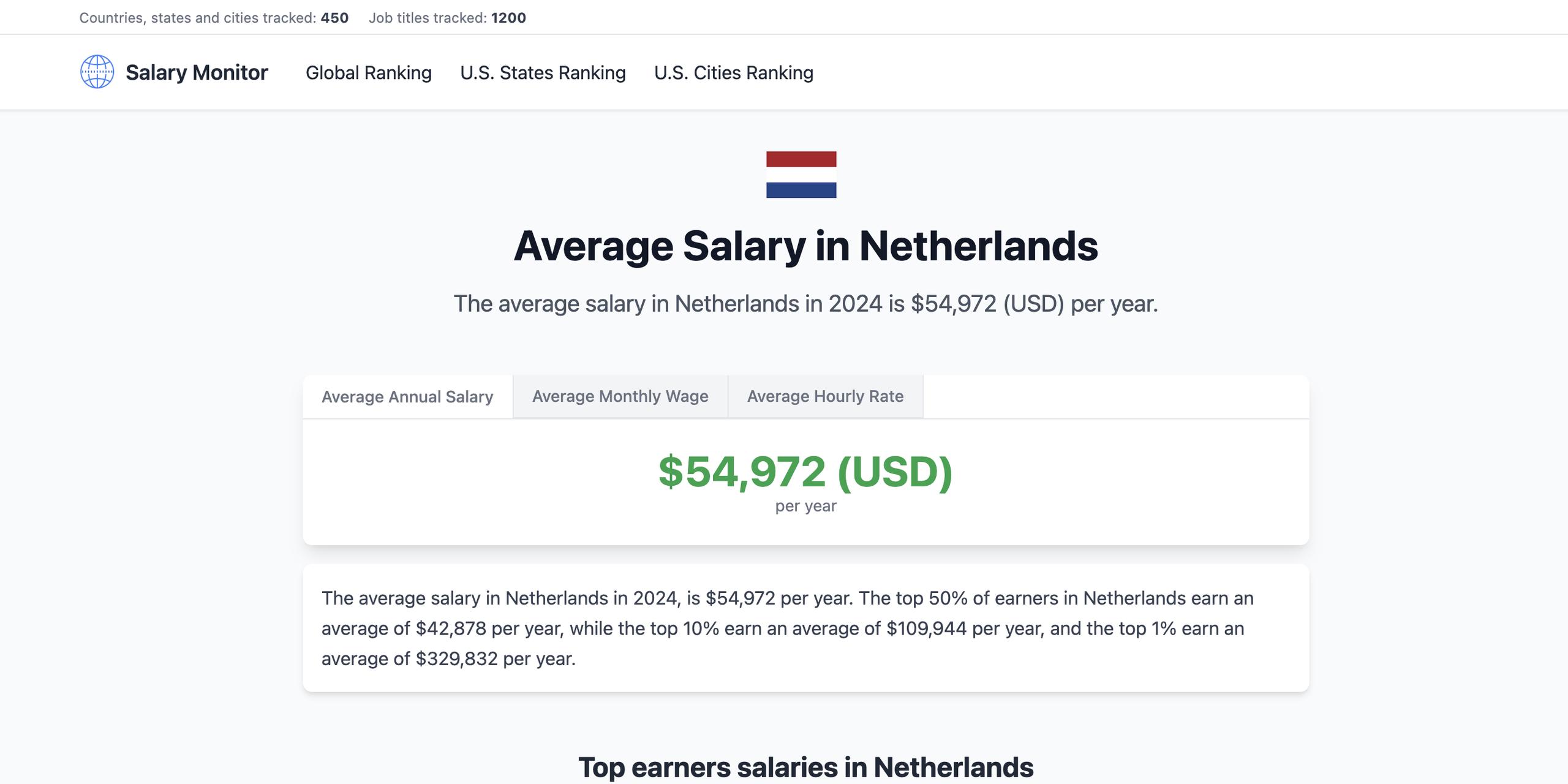Click the "Average Salary in Netherlands" heading
Viewport: 1568px width, 784px height.
805,246
